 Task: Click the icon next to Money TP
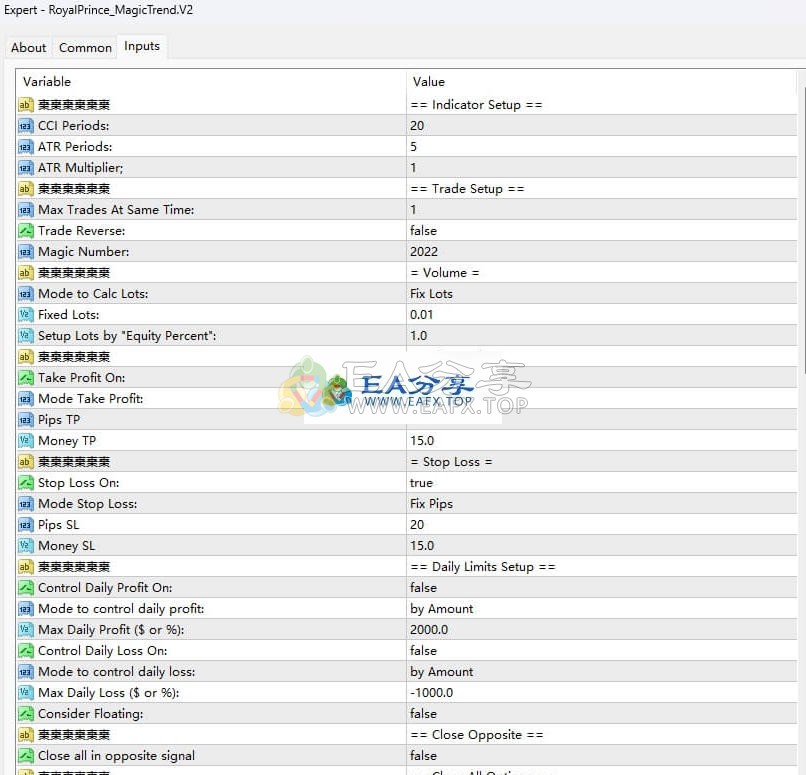point(25,441)
